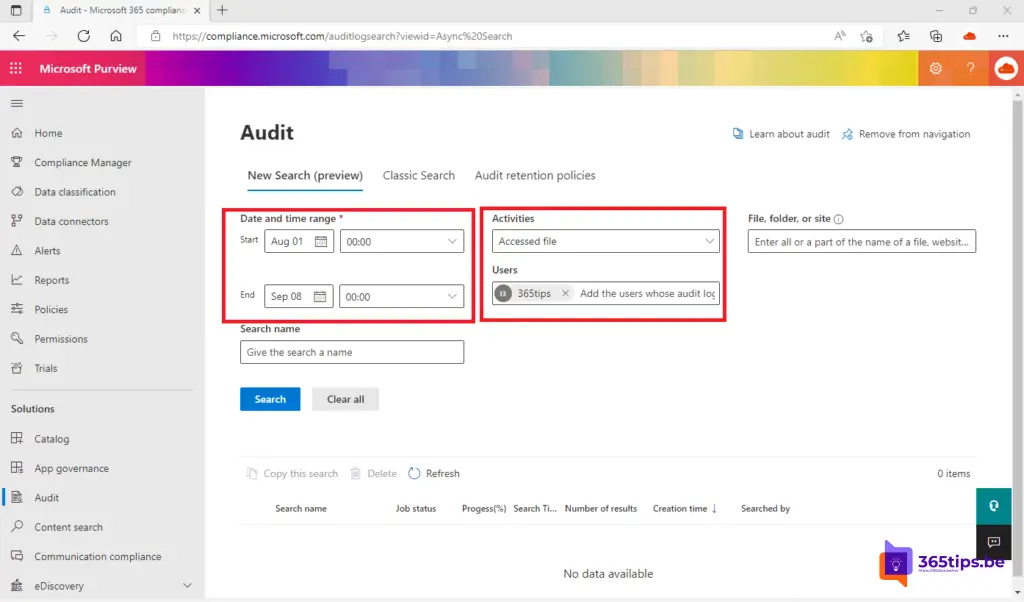Click the Start date Aug 01 field

(x=299, y=242)
